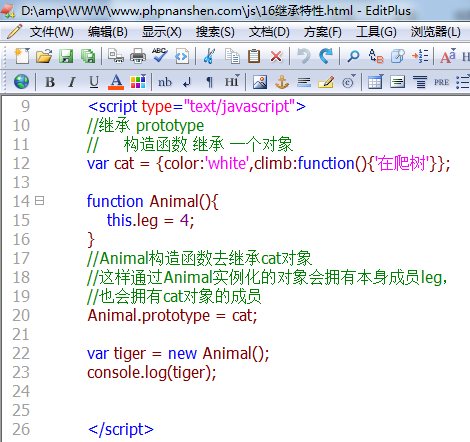Select line number 20 in the gutter
The image size is (470, 442).
21,315
